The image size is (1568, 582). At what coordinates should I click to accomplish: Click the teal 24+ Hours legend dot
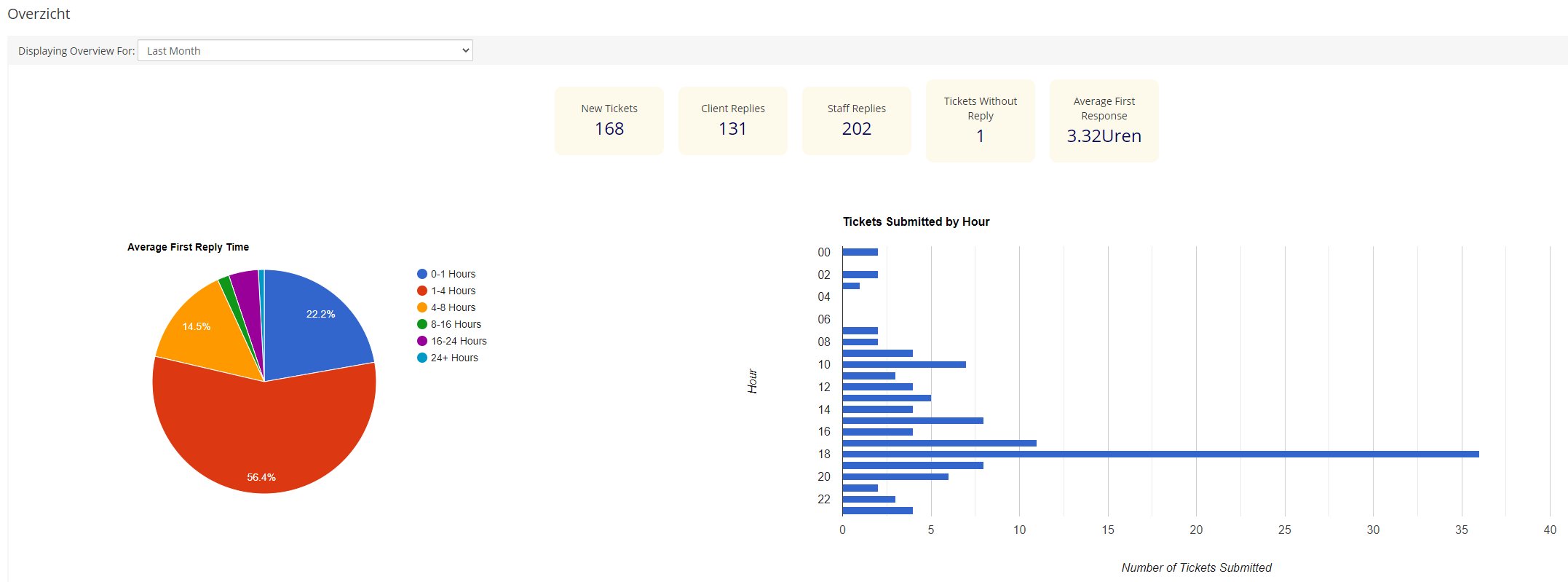point(422,358)
